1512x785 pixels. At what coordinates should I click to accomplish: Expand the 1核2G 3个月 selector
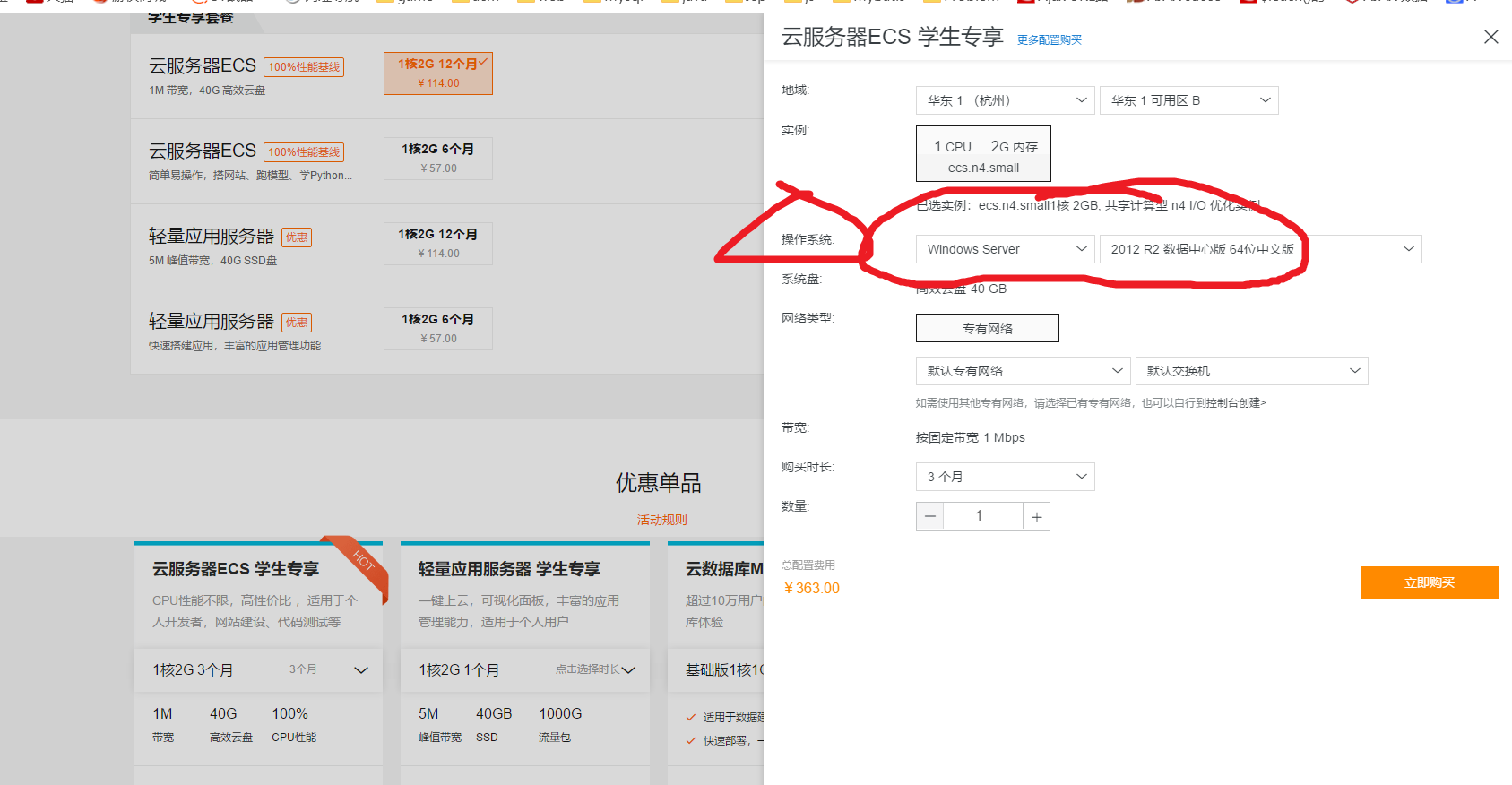pyautogui.click(x=258, y=670)
